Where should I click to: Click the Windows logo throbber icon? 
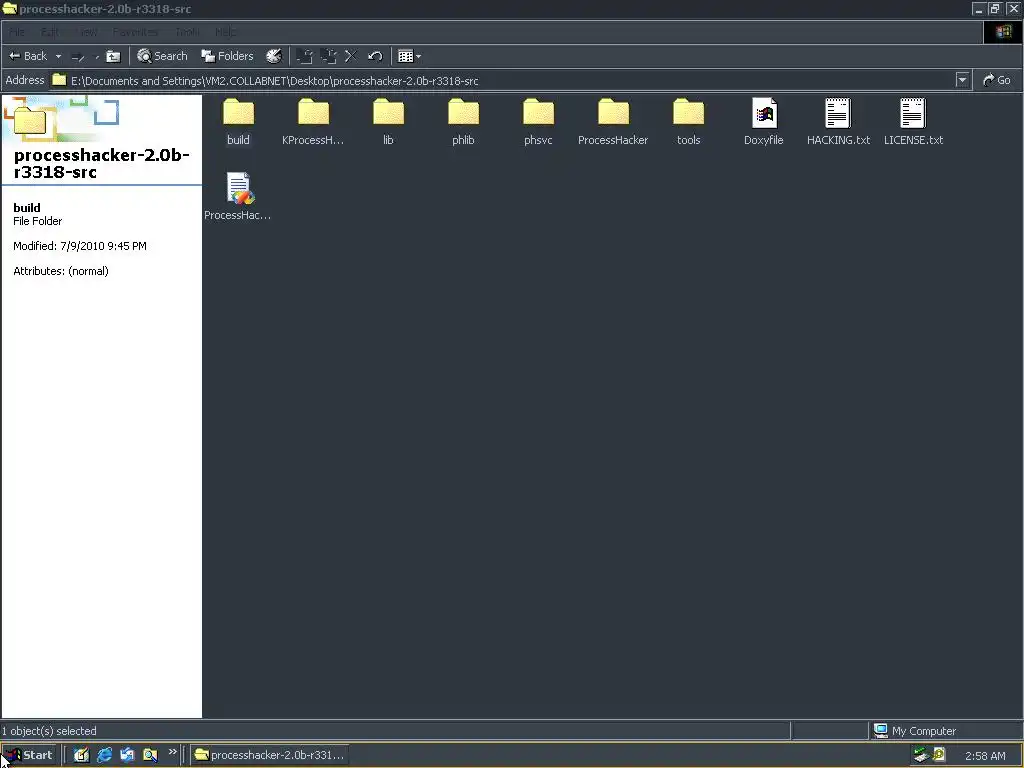click(x=1003, y=32)
